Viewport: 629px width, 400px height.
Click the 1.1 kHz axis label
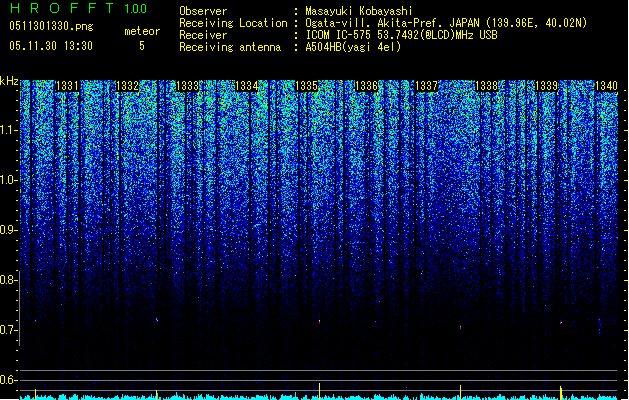(8, 130)
